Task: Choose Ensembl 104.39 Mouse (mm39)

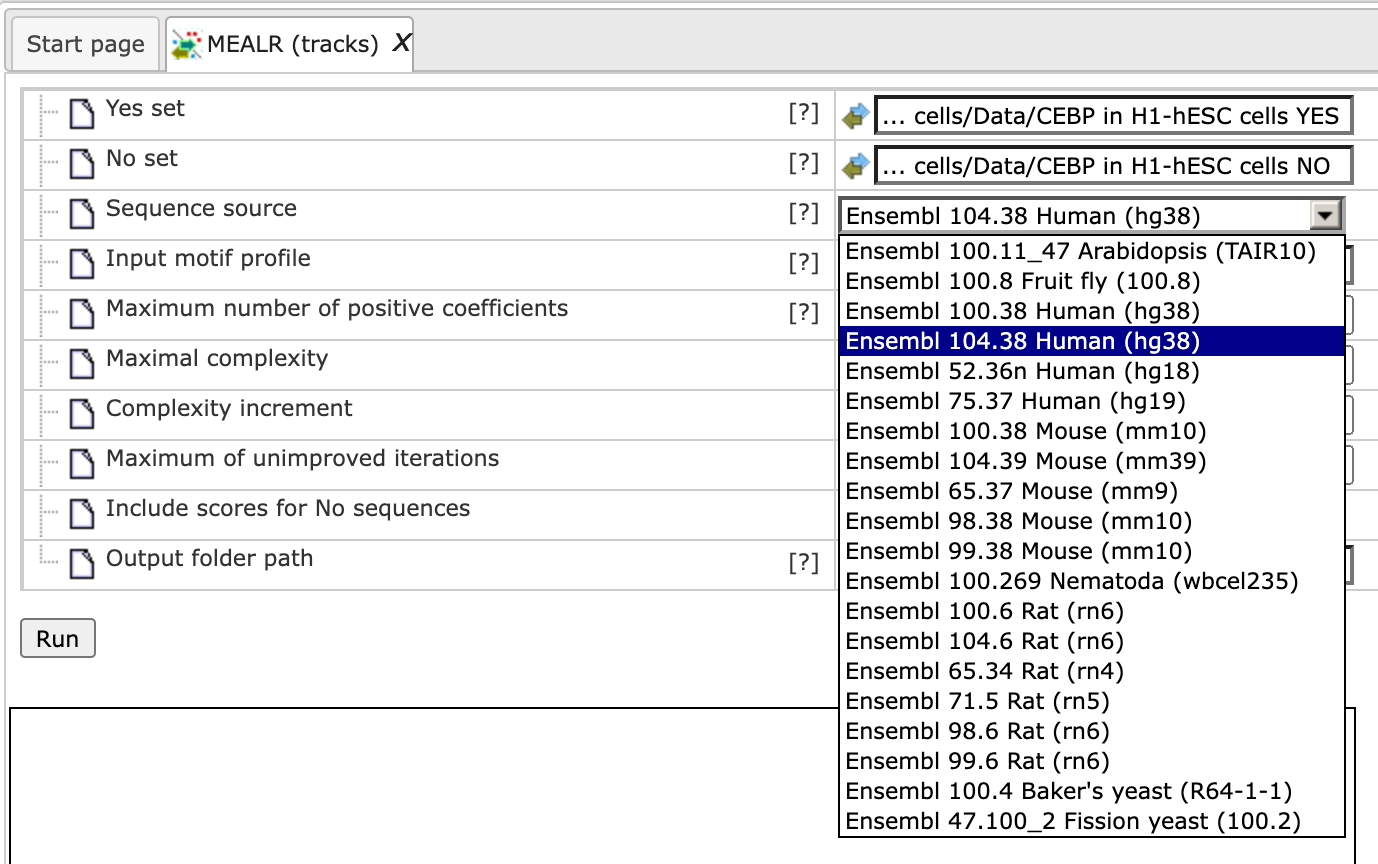Action: pos(1092,461)
